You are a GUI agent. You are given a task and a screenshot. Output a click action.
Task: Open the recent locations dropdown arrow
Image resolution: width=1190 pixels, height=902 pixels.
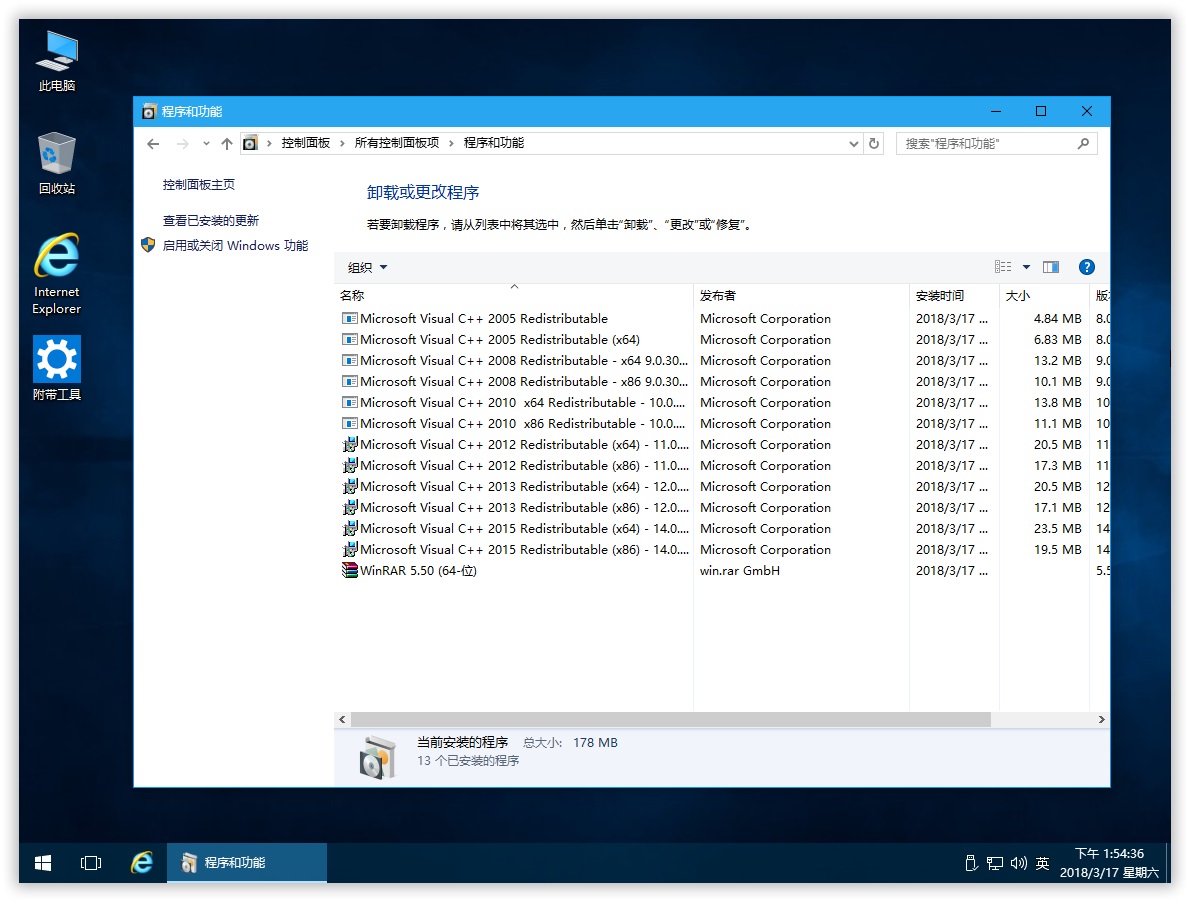coord(206,143)
